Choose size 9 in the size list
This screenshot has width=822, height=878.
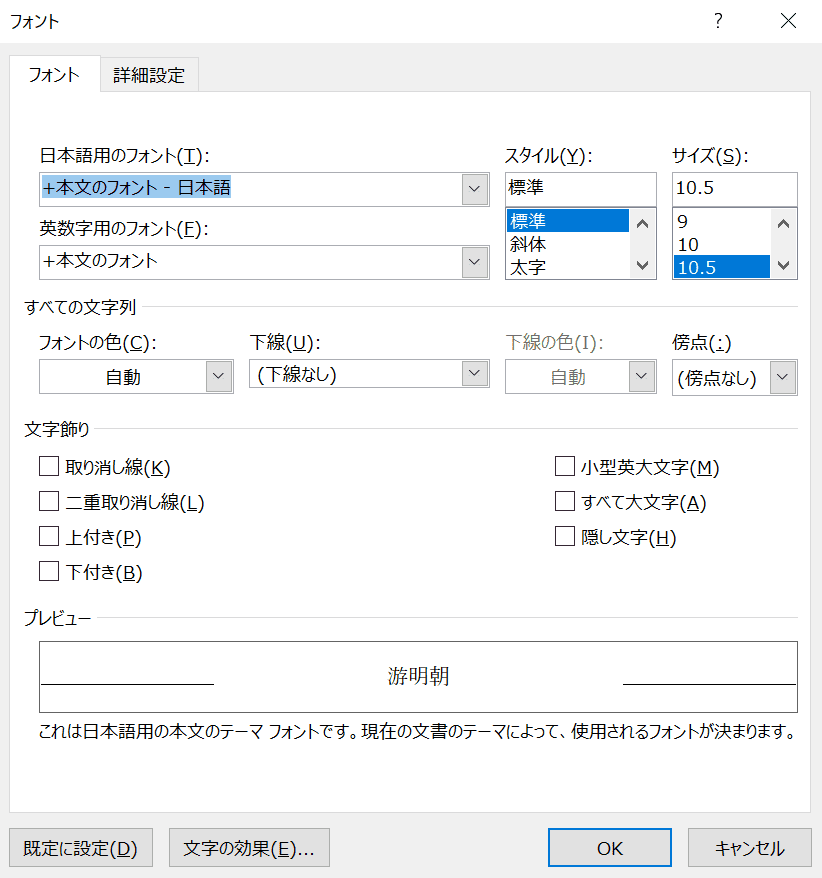722,221
